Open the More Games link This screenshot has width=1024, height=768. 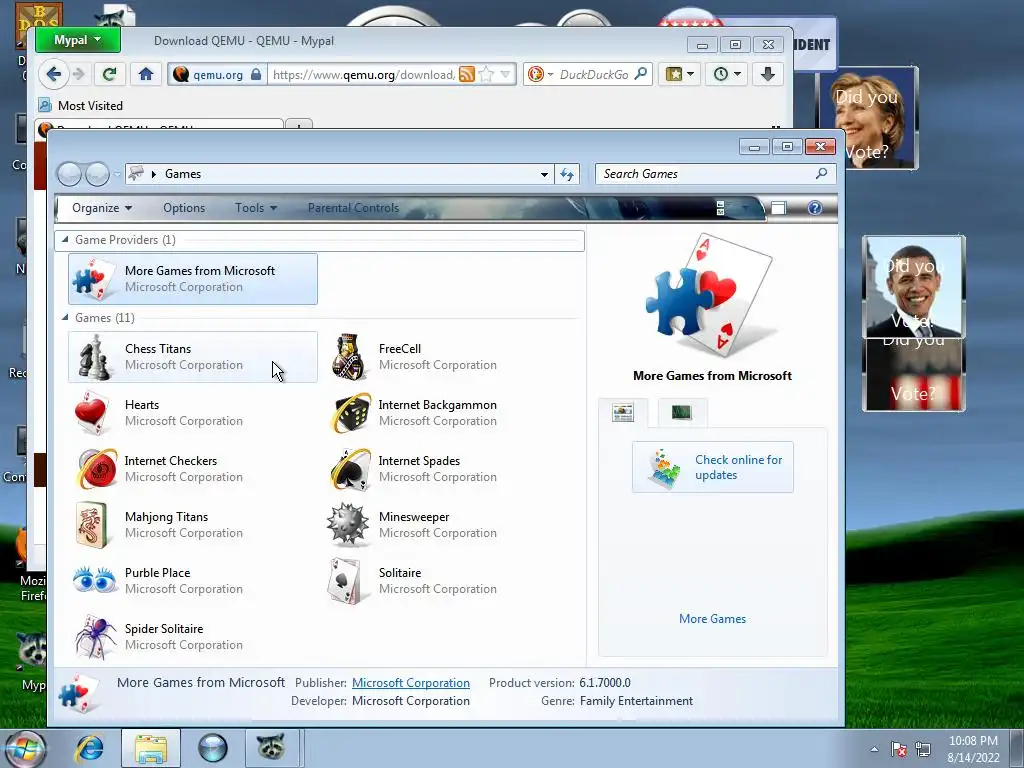coord(712,619)
